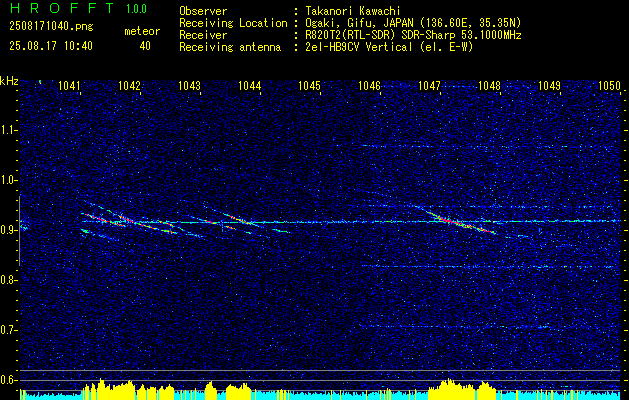Click the meteor echo streak near 1044

point(237,219)
